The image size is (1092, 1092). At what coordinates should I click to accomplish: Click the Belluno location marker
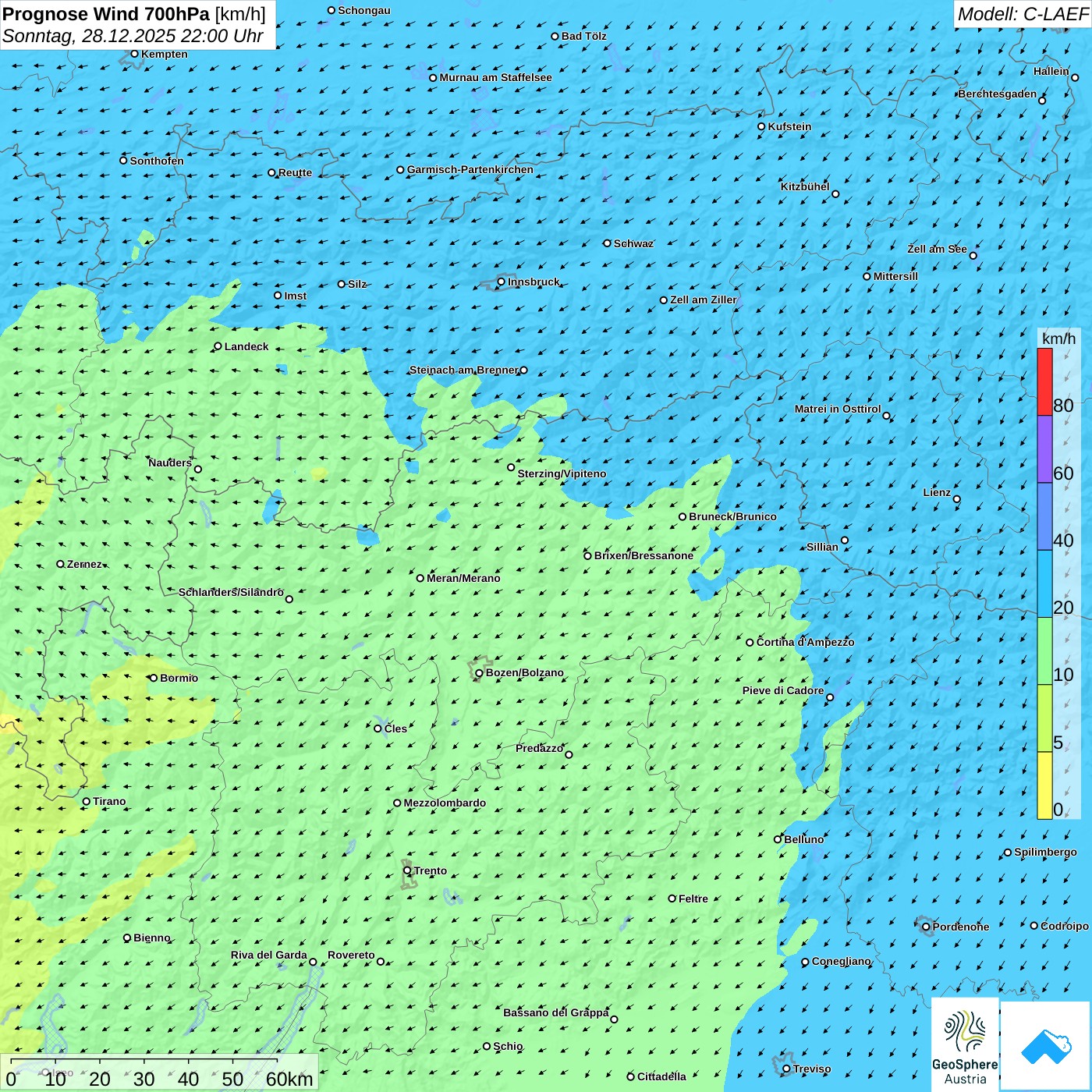[778, 839]
